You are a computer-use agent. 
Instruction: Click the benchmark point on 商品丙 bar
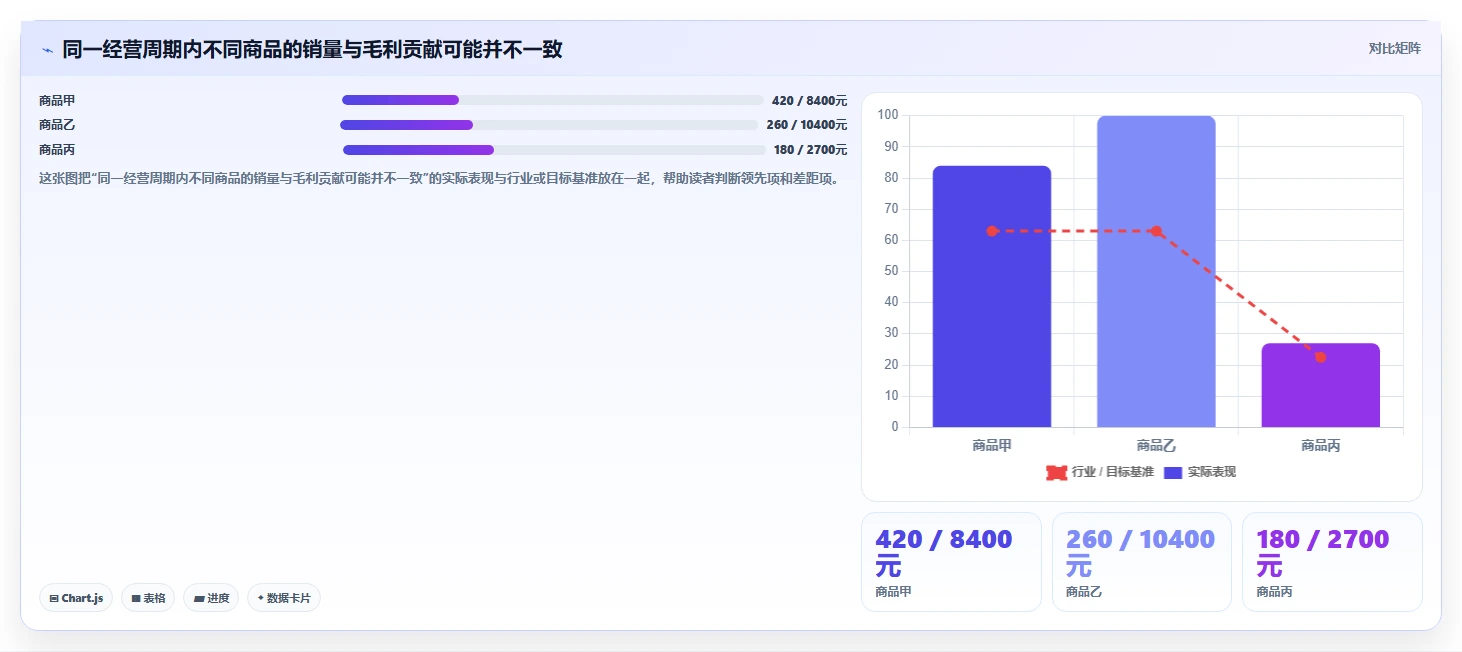click(x=1320, y=357)
